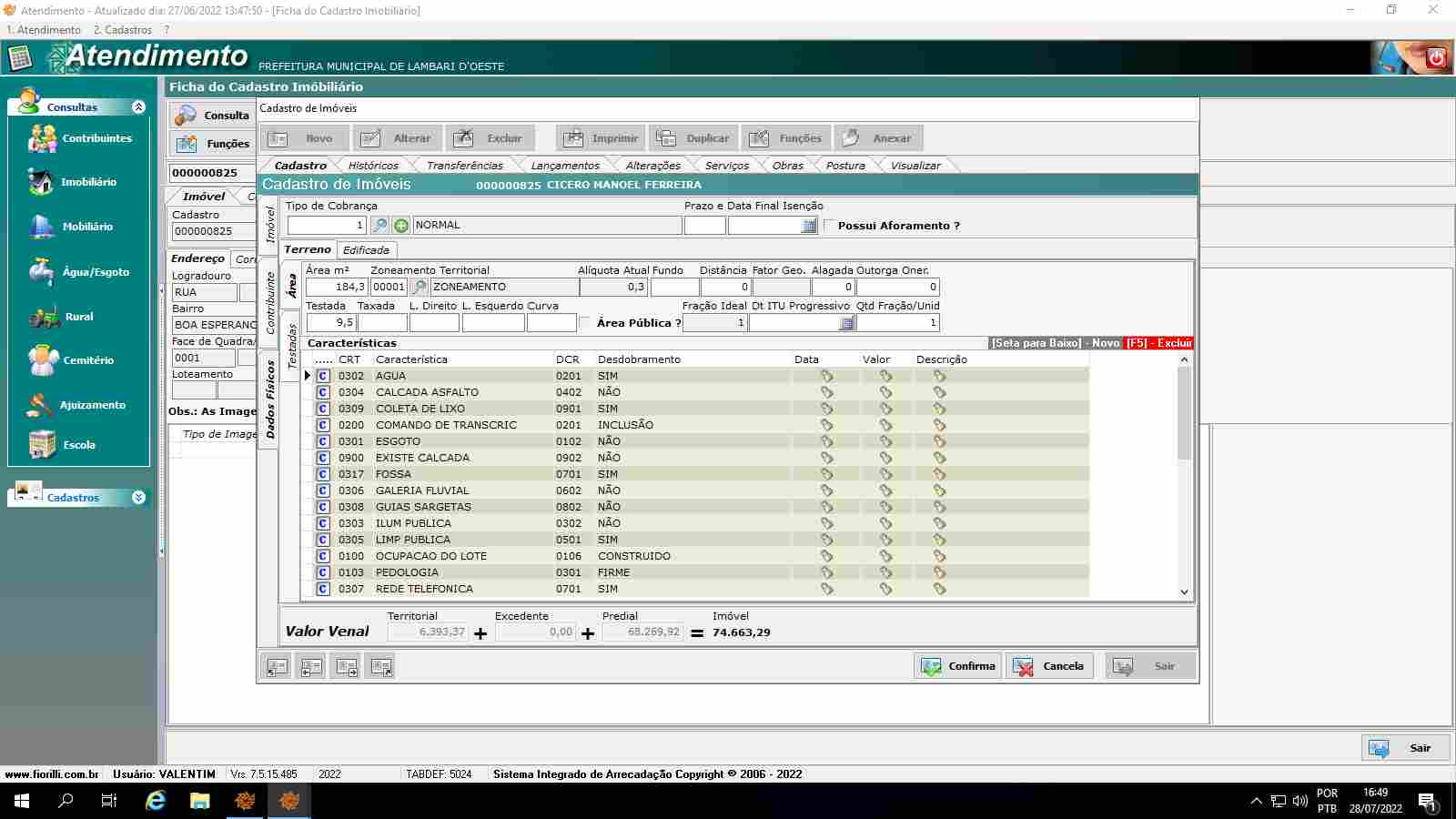Screen dimensions: 1456x819
Task: Click the Confirma button
Action: coord(957,666)
